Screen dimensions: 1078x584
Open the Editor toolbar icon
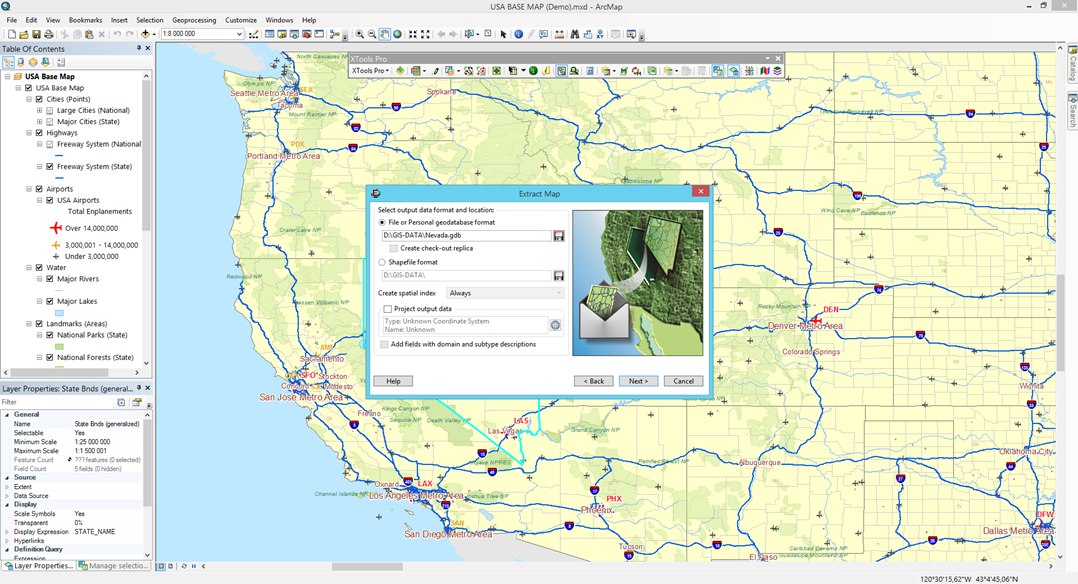[x=254, y=34]
